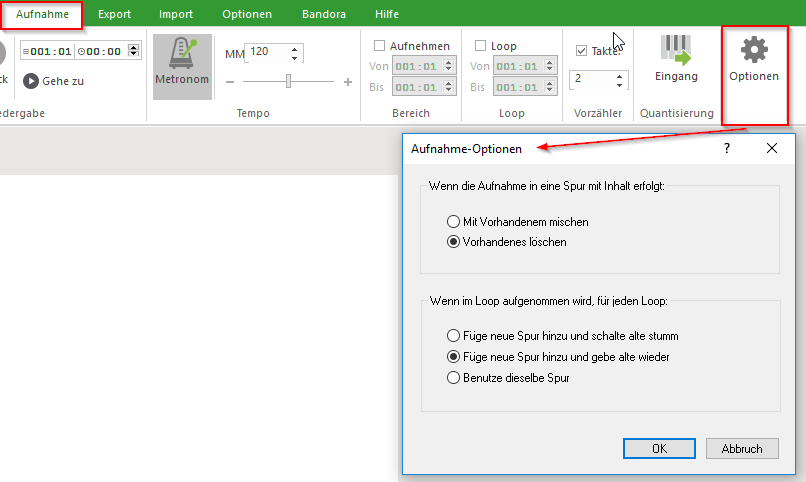Click the Gehe zu play icon
The width and height of the screenshot is (806, 482).
pos(31,81)
